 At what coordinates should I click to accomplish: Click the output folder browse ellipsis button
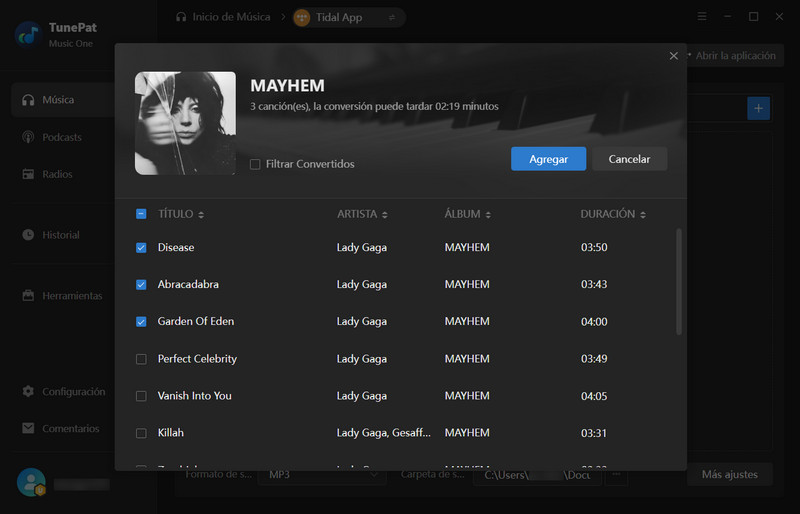tap(616, 475)
